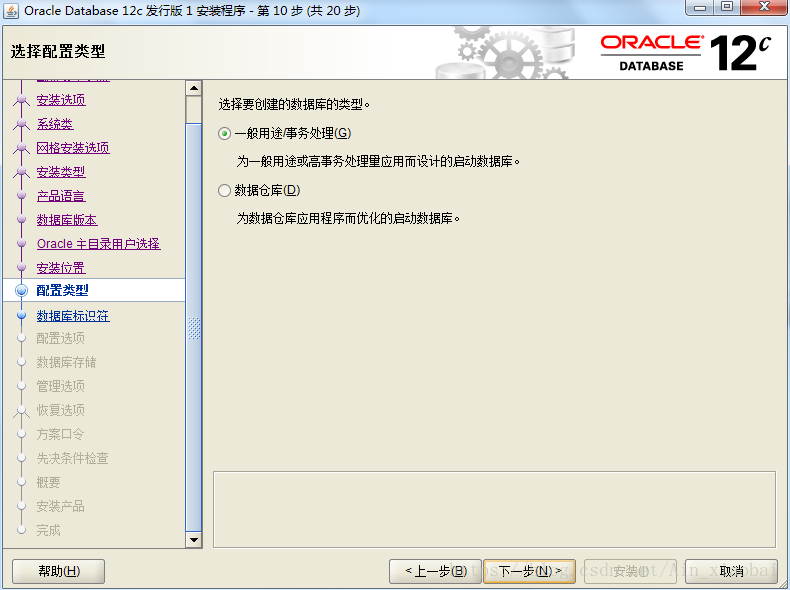Click the 数据库版本 step marker icon
Screen dimensions: 790x590
21,219
